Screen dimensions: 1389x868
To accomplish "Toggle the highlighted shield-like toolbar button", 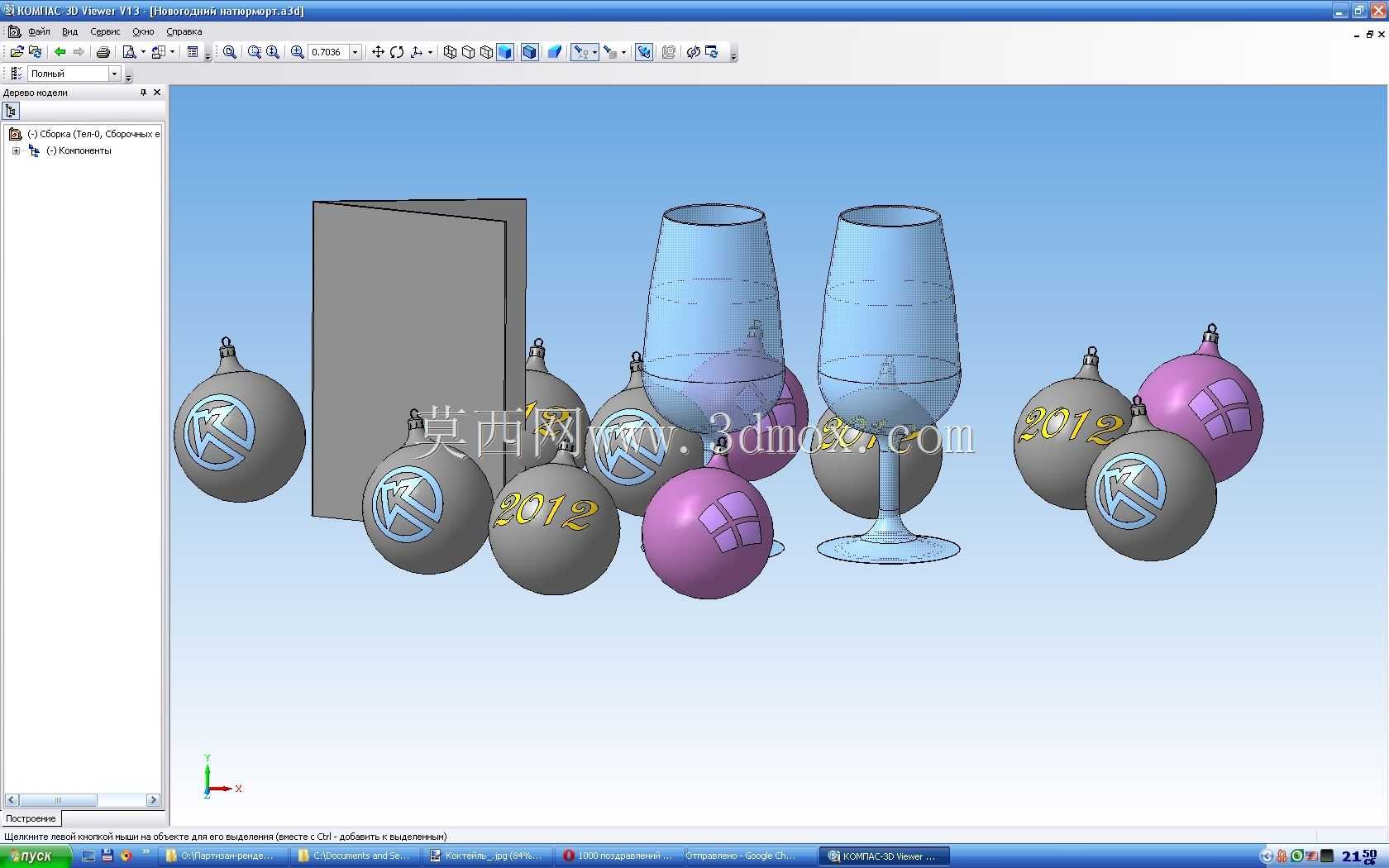I will (644, 52).
